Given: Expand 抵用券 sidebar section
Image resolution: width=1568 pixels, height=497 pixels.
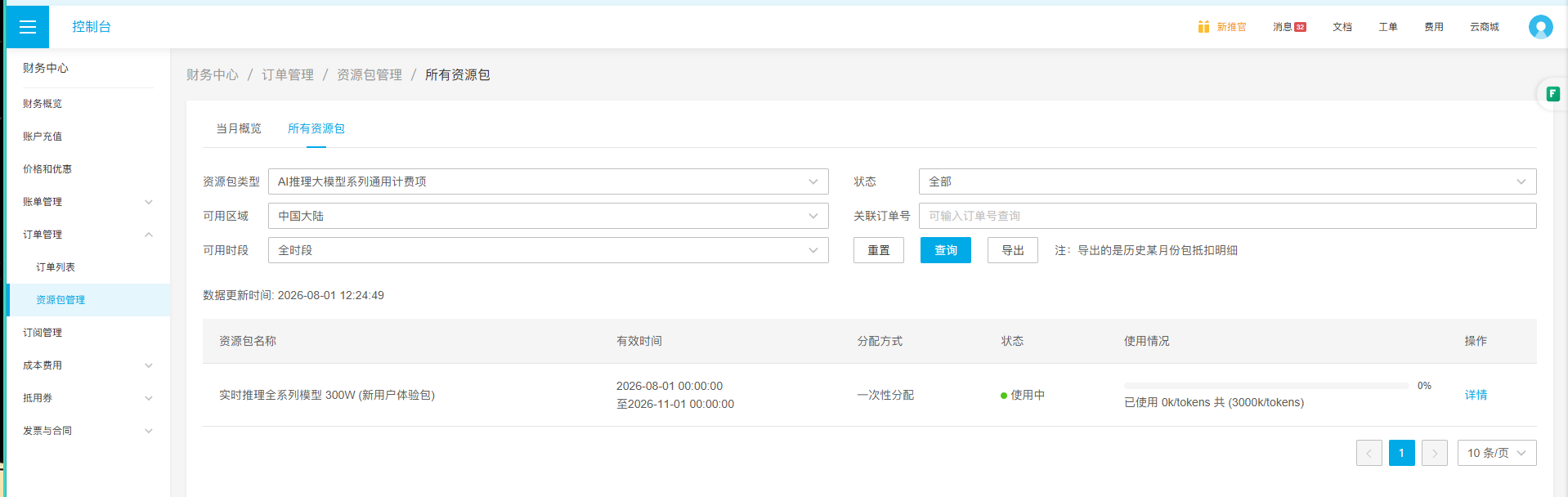Looking at the screenshot, I should 88,398.
